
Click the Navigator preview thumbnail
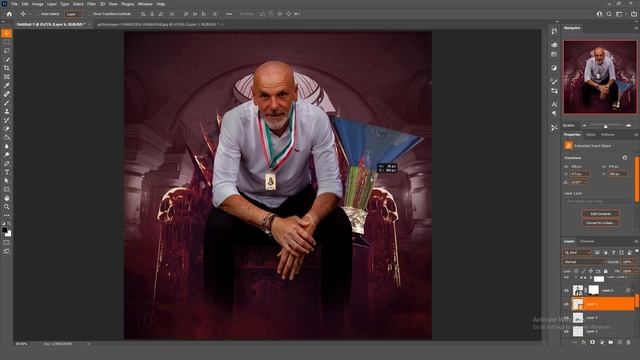(600, 77)
